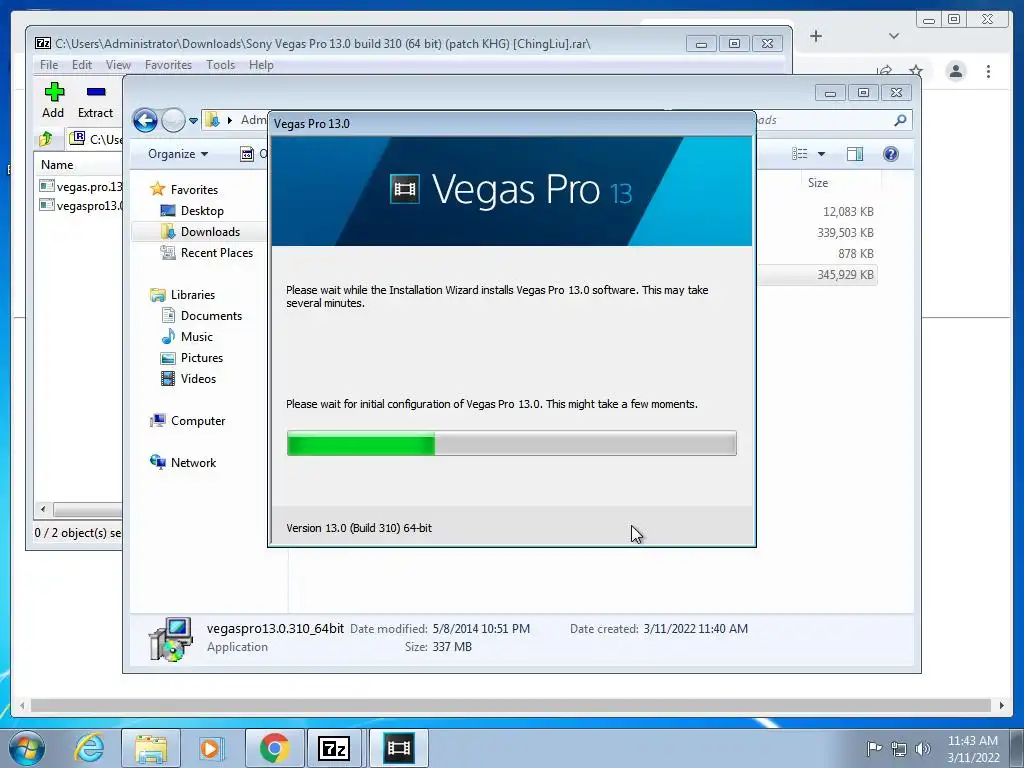Click the Explorer search magnifier icon
1024x768 pixels.
pyautogui.click(x=900, y=120)
